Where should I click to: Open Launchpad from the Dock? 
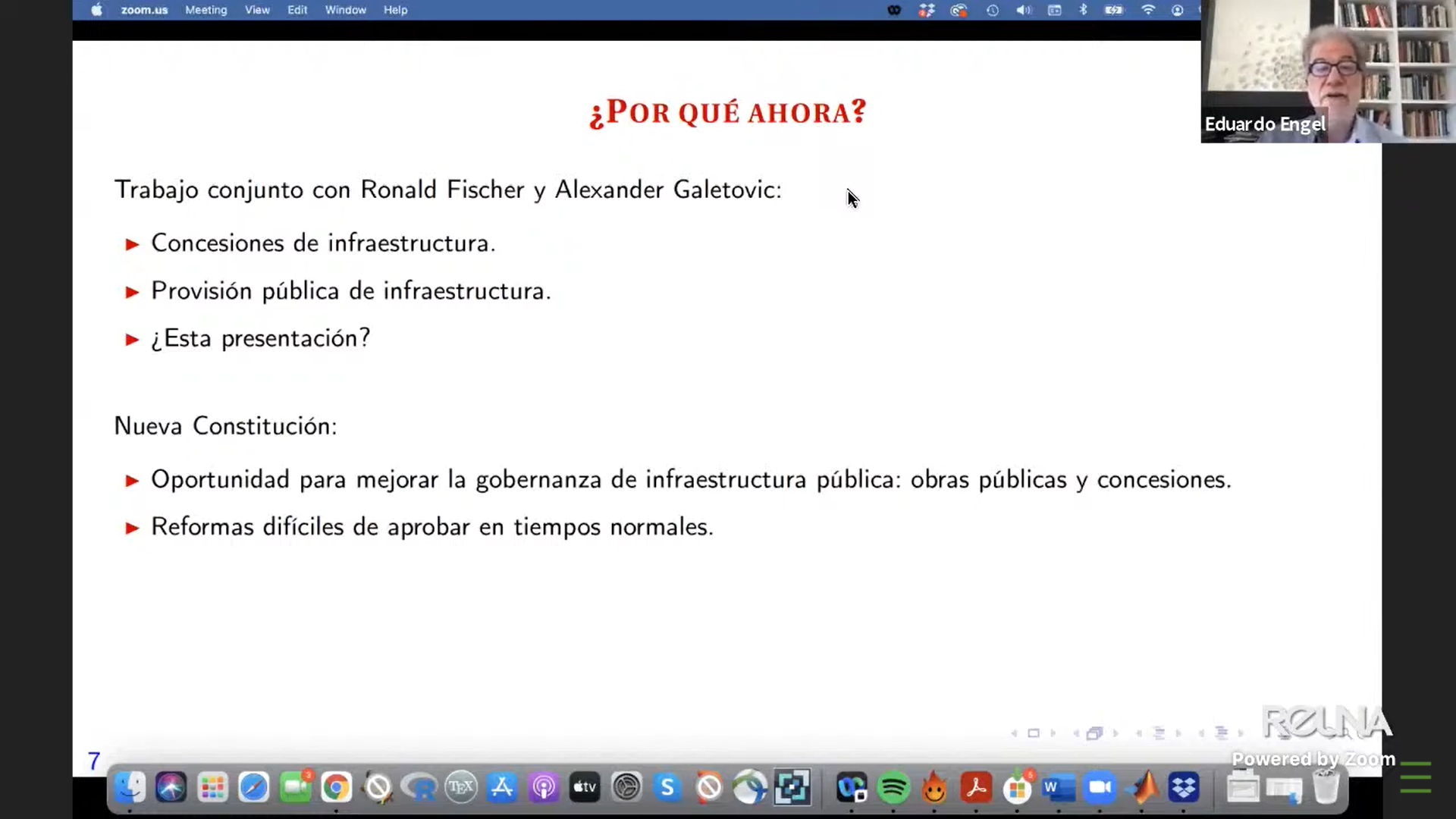click(212, 788)
